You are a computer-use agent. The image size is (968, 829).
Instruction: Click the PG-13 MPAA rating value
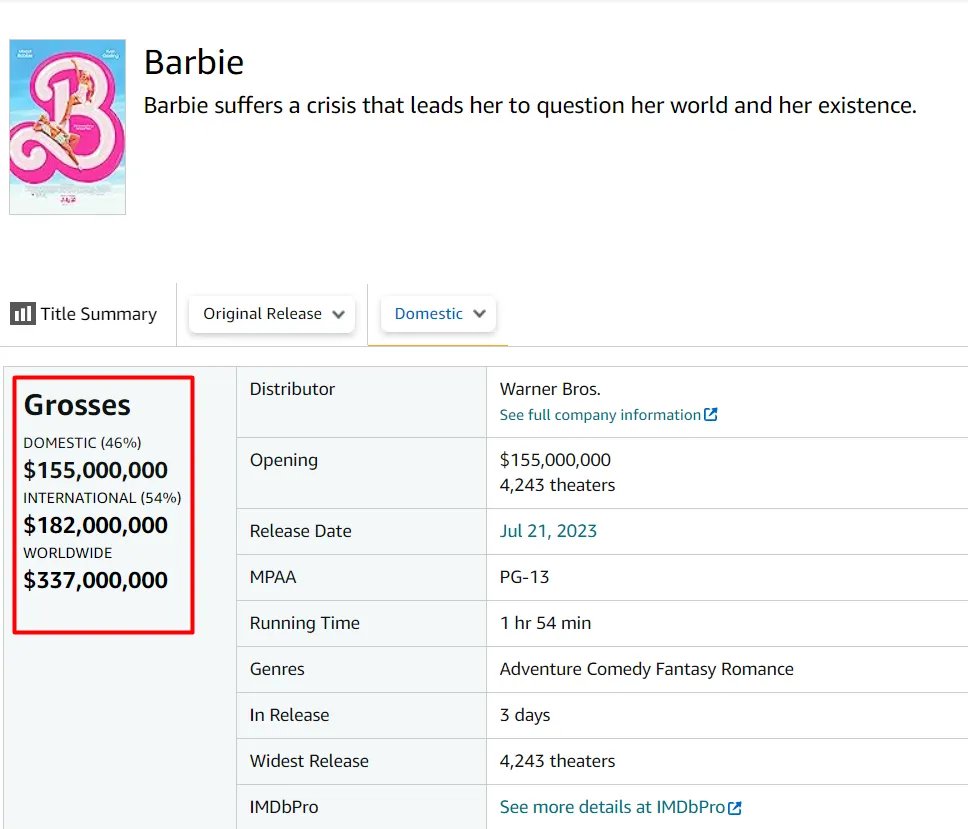pos(524,577)
